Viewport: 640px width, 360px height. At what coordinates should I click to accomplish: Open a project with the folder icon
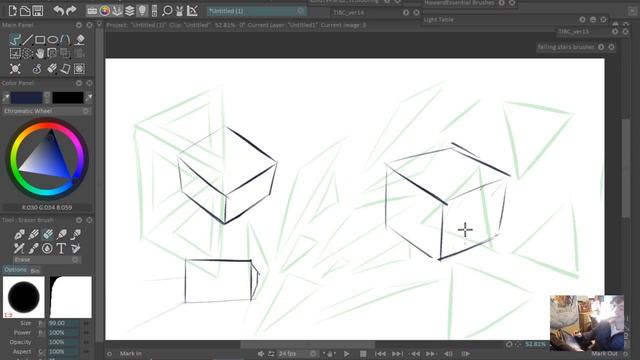point(25,11)
